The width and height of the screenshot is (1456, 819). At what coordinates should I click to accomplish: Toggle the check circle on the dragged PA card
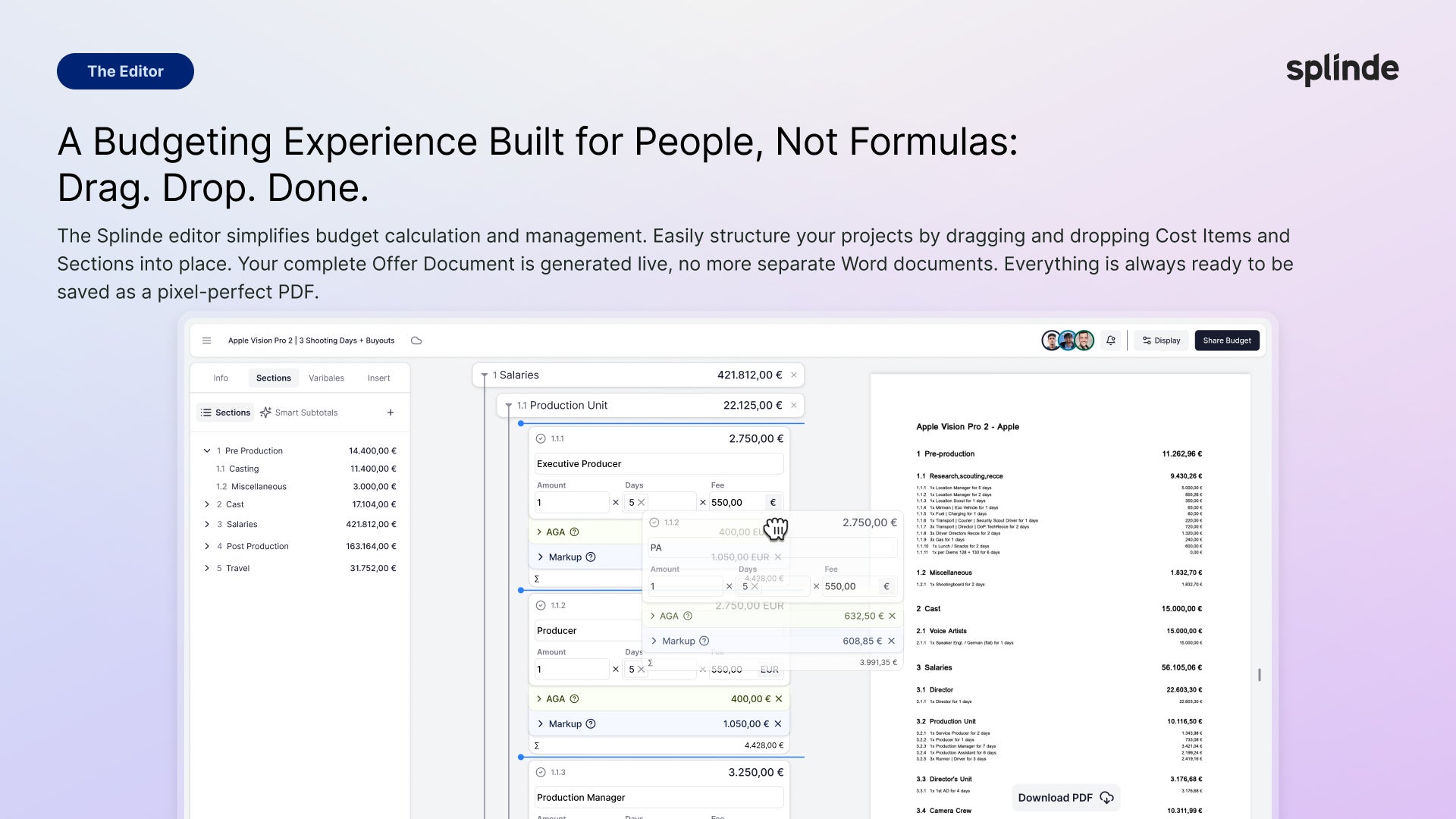[x=654, y=522]
